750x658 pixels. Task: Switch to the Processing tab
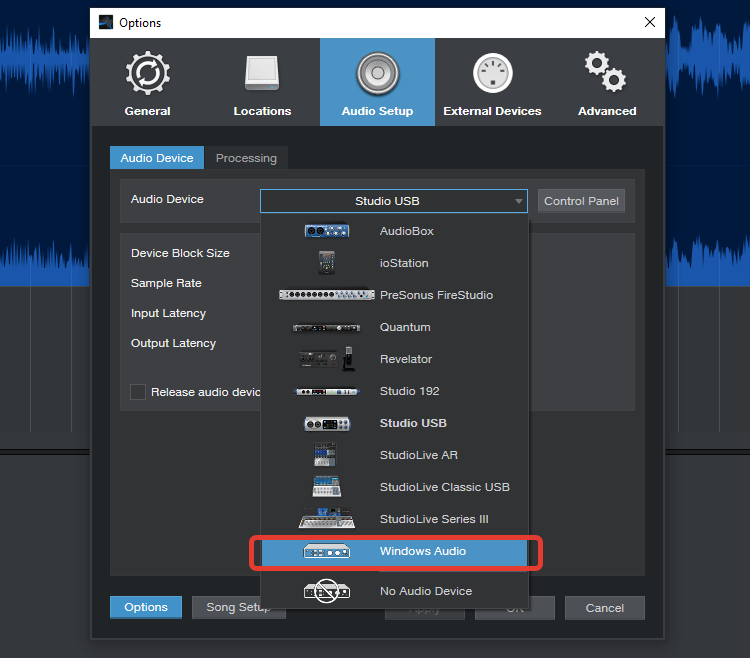point(246,158)
